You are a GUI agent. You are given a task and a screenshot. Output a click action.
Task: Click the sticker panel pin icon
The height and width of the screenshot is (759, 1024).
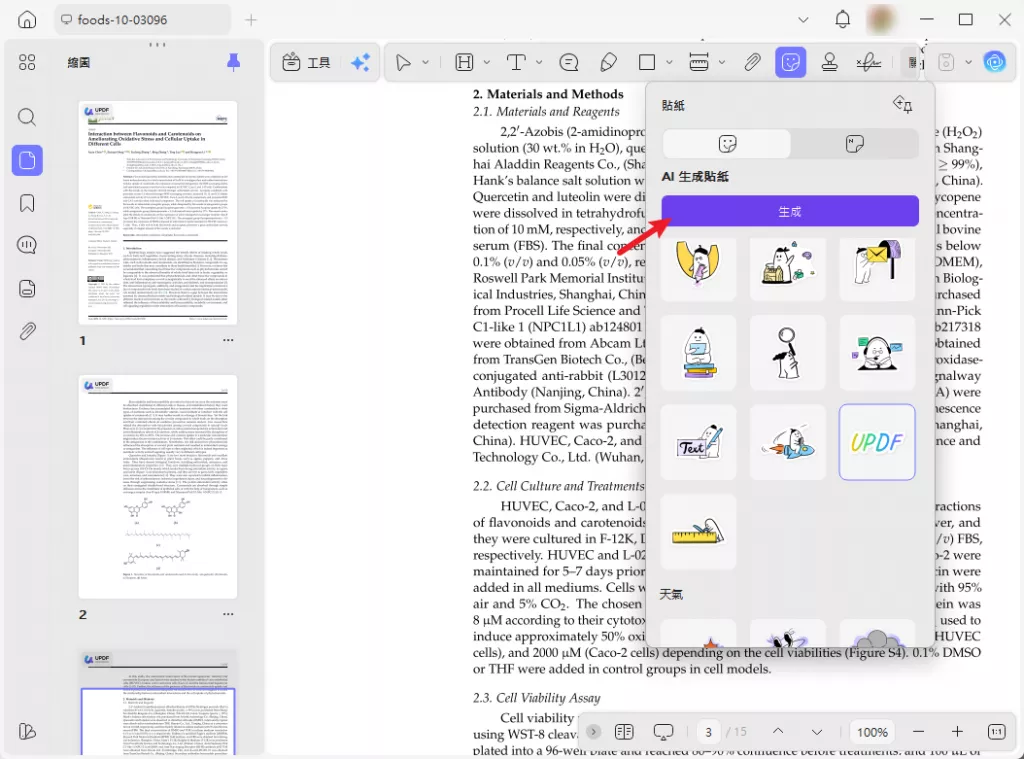pyautogui.click(x=903, y=104)
